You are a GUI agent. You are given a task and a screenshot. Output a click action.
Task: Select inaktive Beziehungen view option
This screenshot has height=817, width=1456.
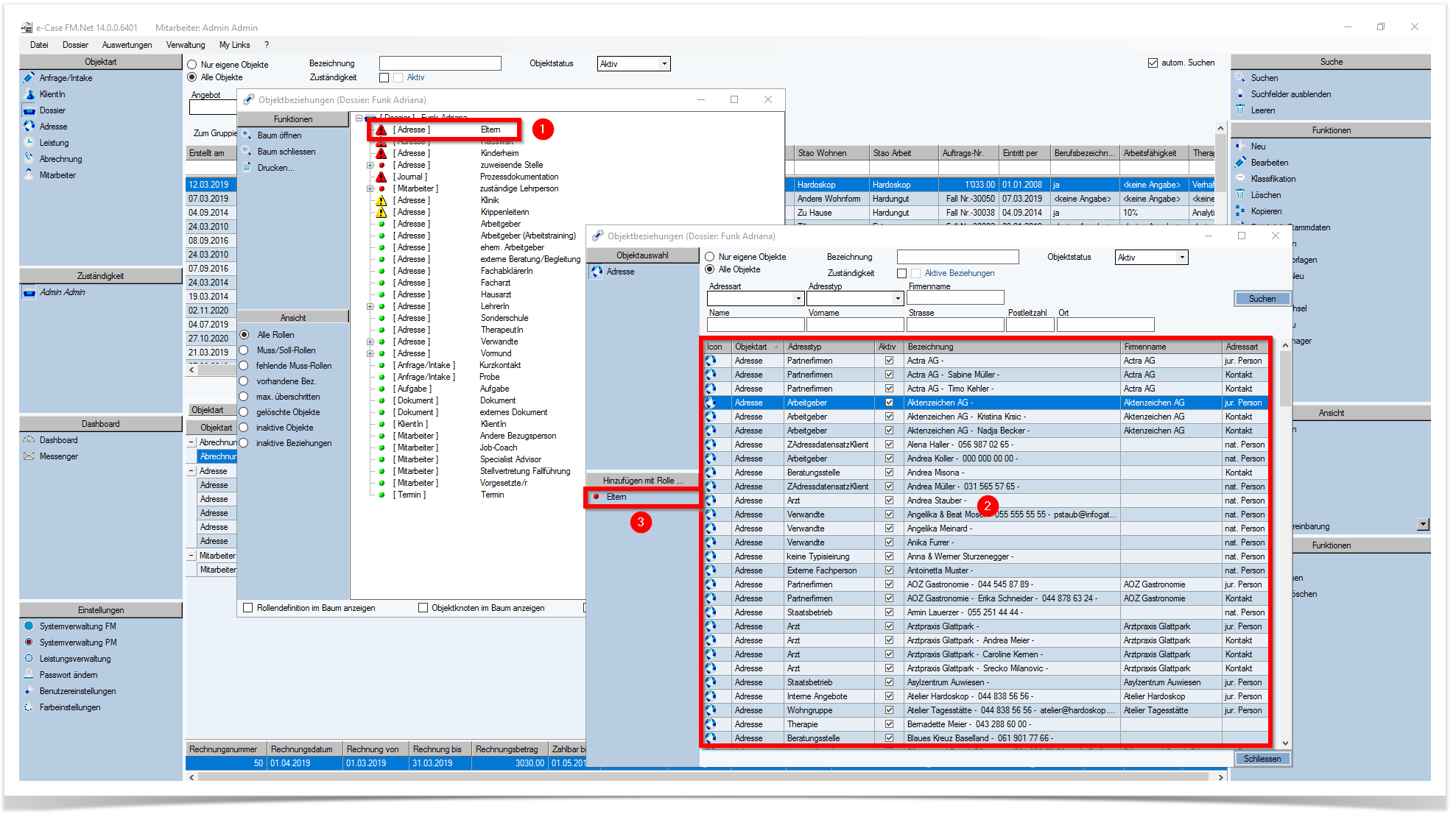[x=244, y=443]
